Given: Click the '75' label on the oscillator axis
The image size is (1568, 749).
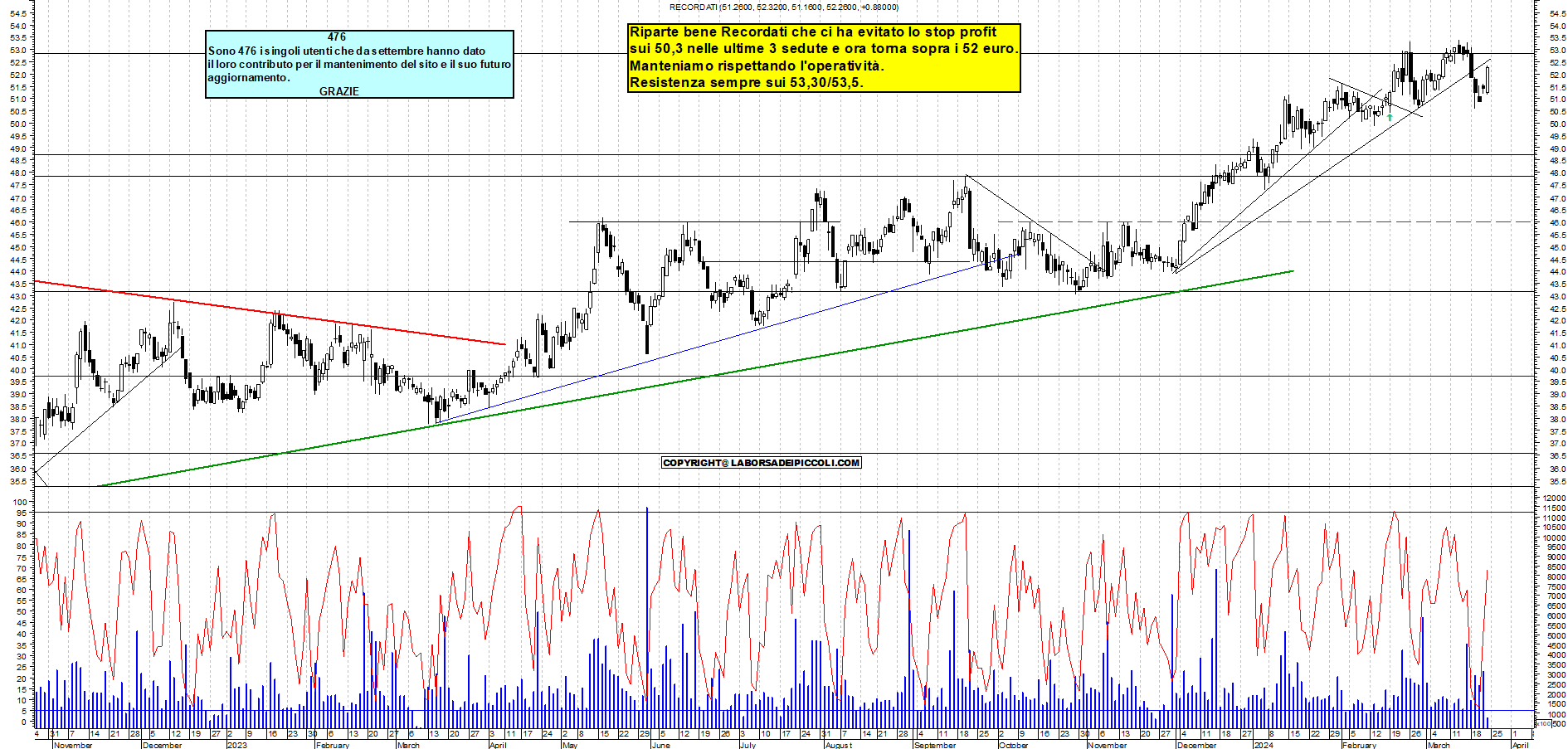Looking at the screenshot, I should coord(22,557).
